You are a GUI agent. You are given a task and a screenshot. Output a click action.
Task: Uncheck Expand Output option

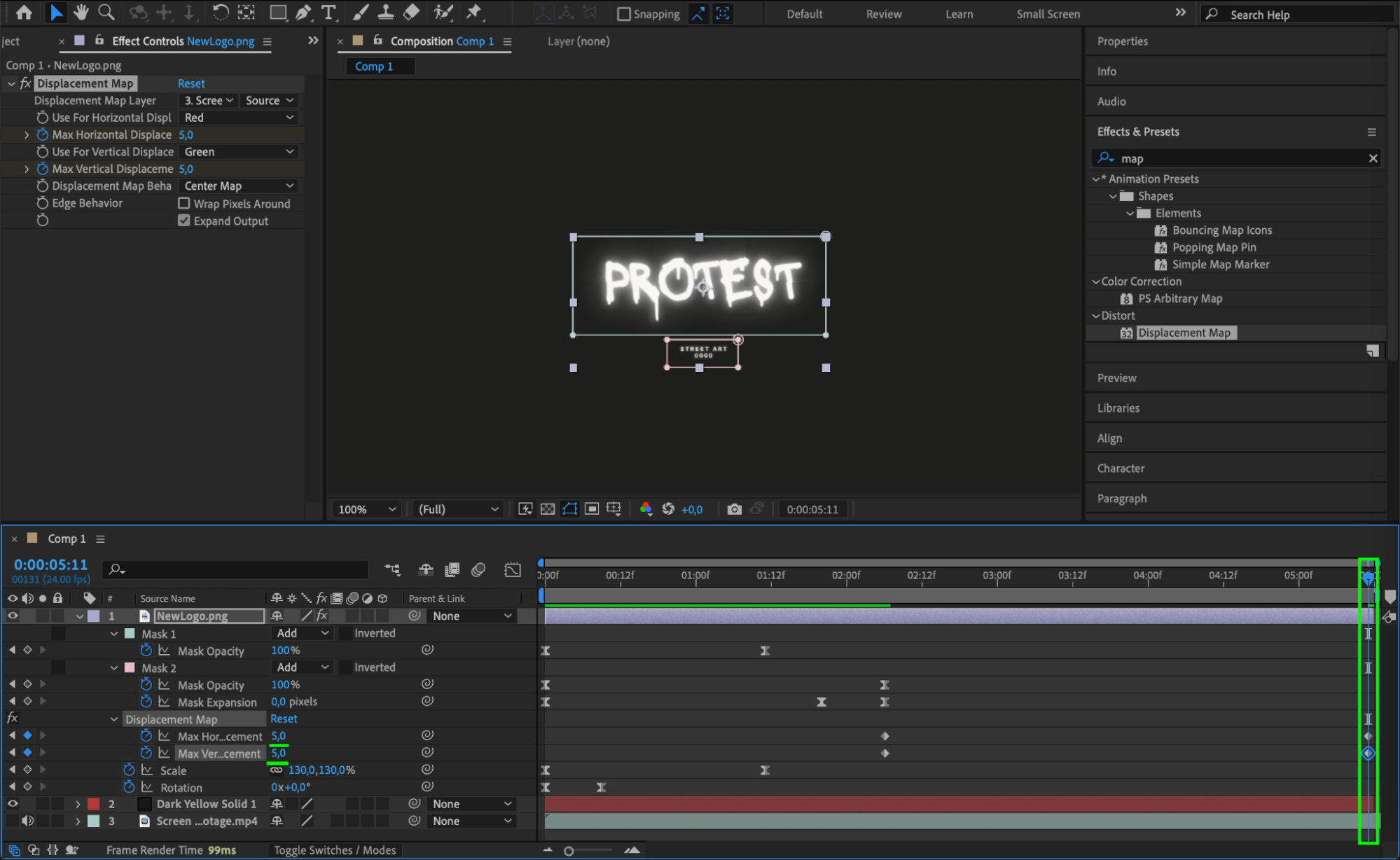pyautogui.click(x=184, y=221)
